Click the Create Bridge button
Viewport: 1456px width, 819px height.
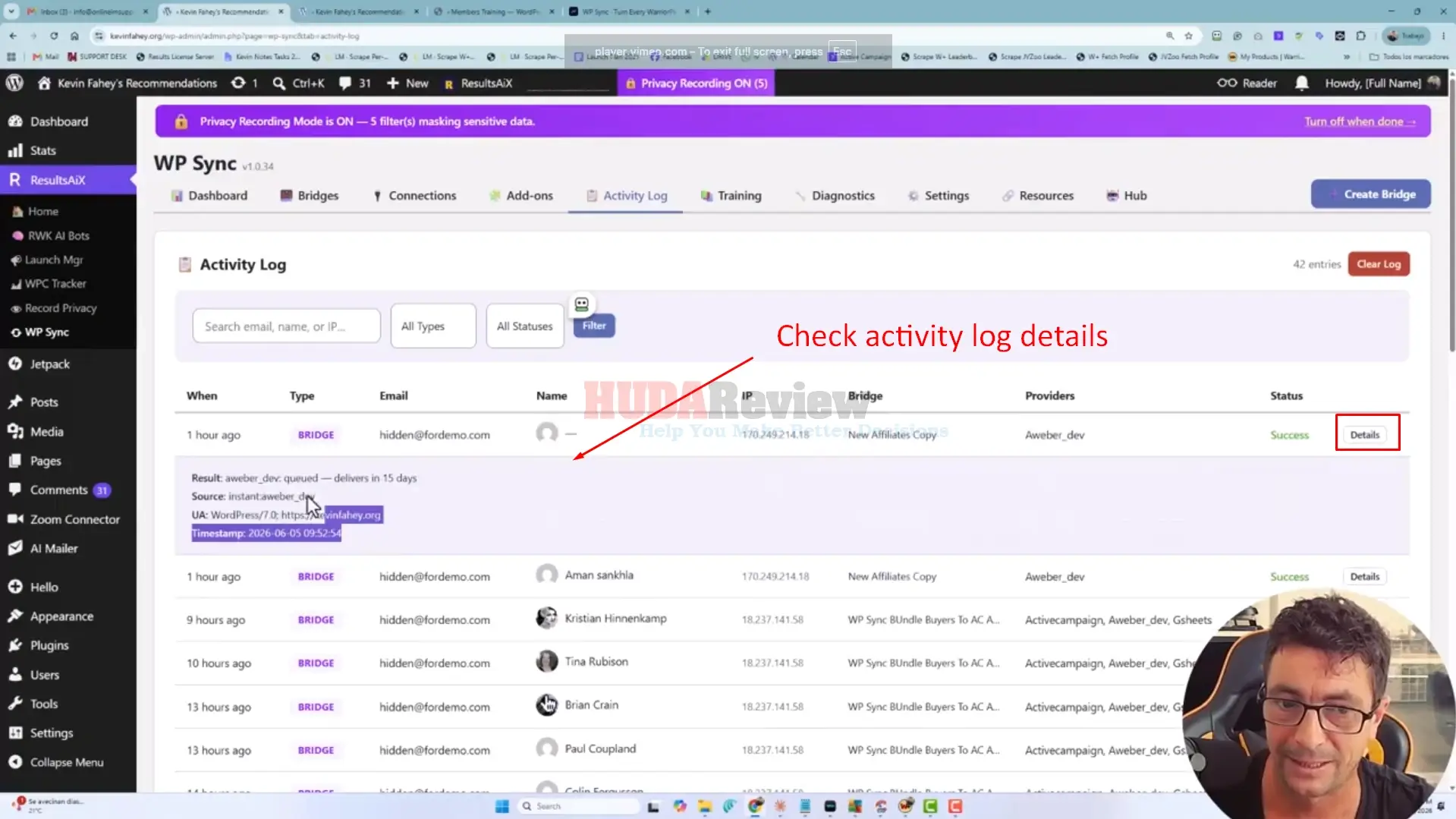(x=1370, y=194)
